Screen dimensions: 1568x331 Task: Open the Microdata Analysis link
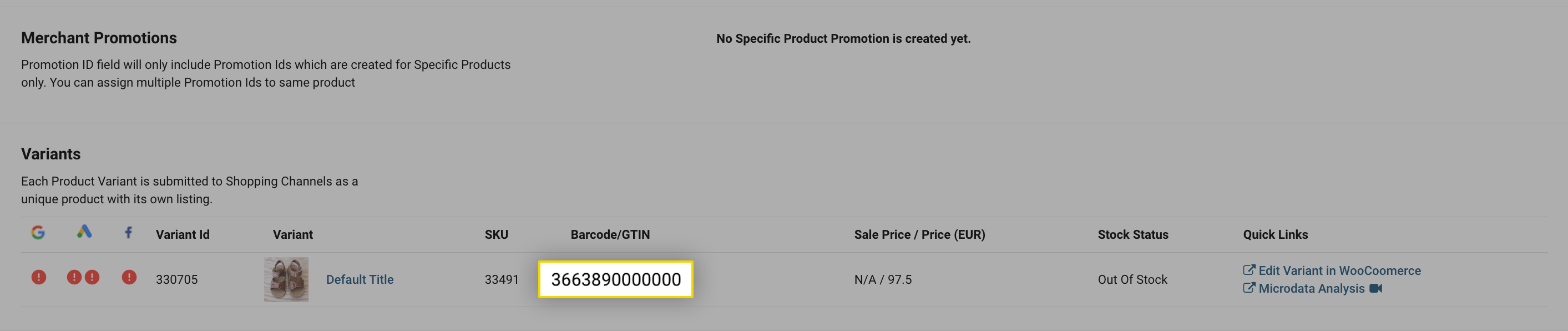[x=1311, y=288]
